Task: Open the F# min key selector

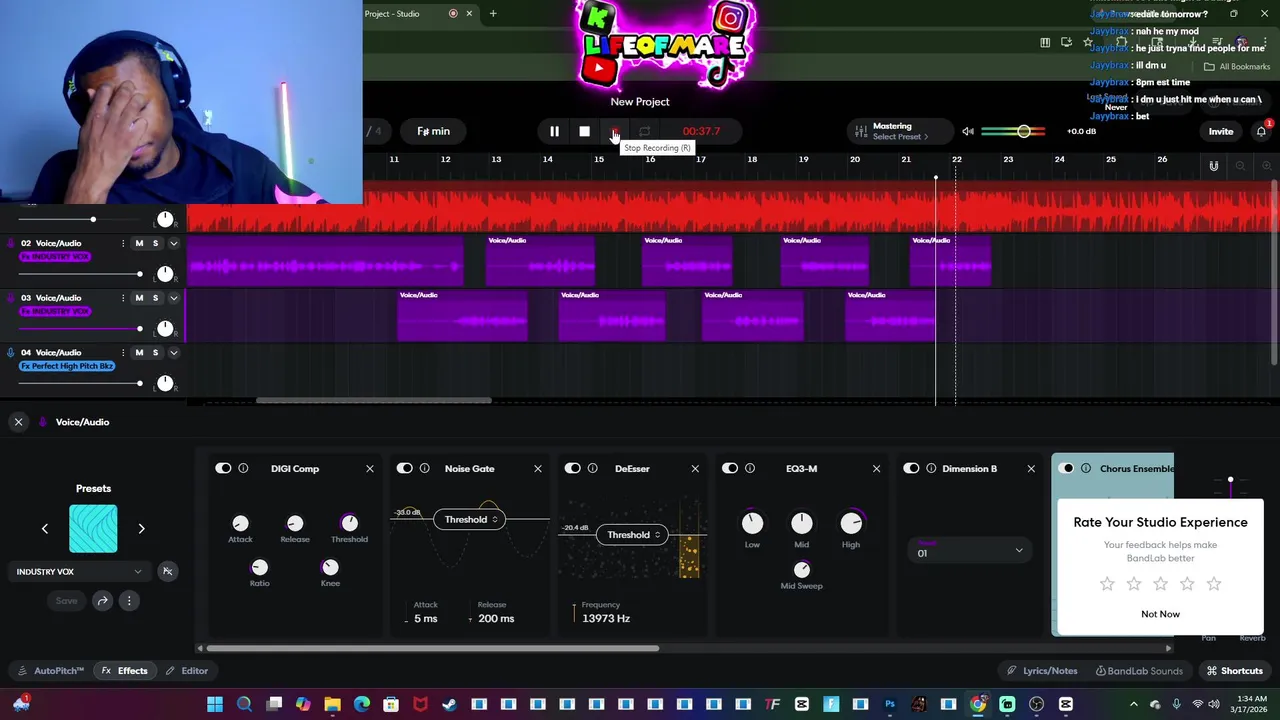Action: click(x=433, y=131)
